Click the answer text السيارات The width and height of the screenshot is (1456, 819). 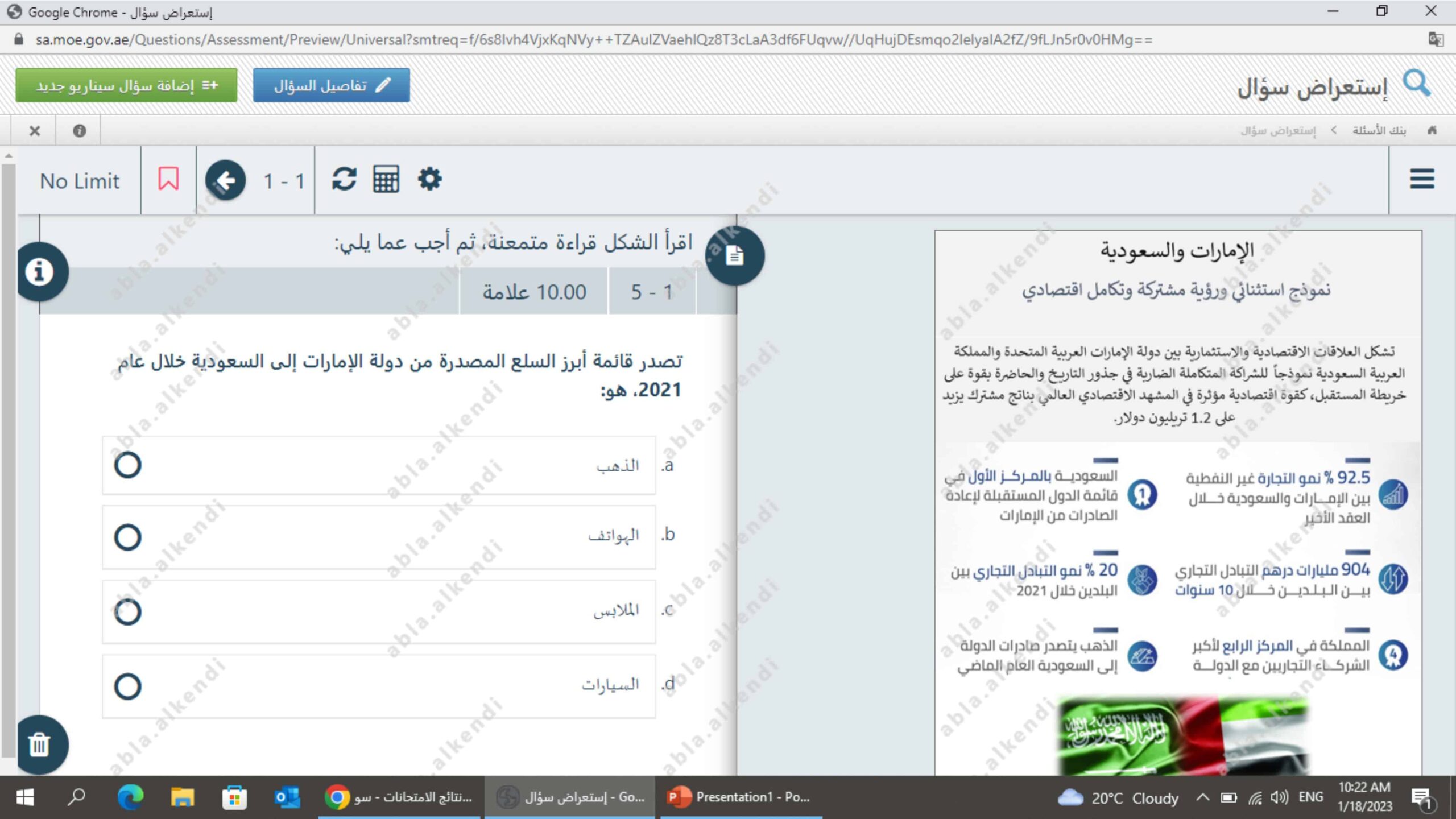point(610,684)
